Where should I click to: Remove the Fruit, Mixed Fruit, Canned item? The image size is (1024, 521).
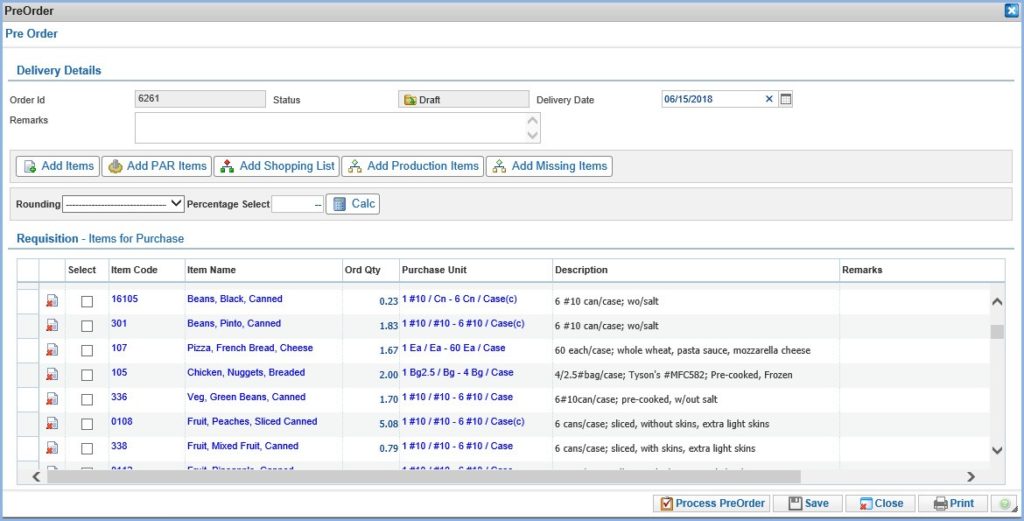click(x=52, y=448)
